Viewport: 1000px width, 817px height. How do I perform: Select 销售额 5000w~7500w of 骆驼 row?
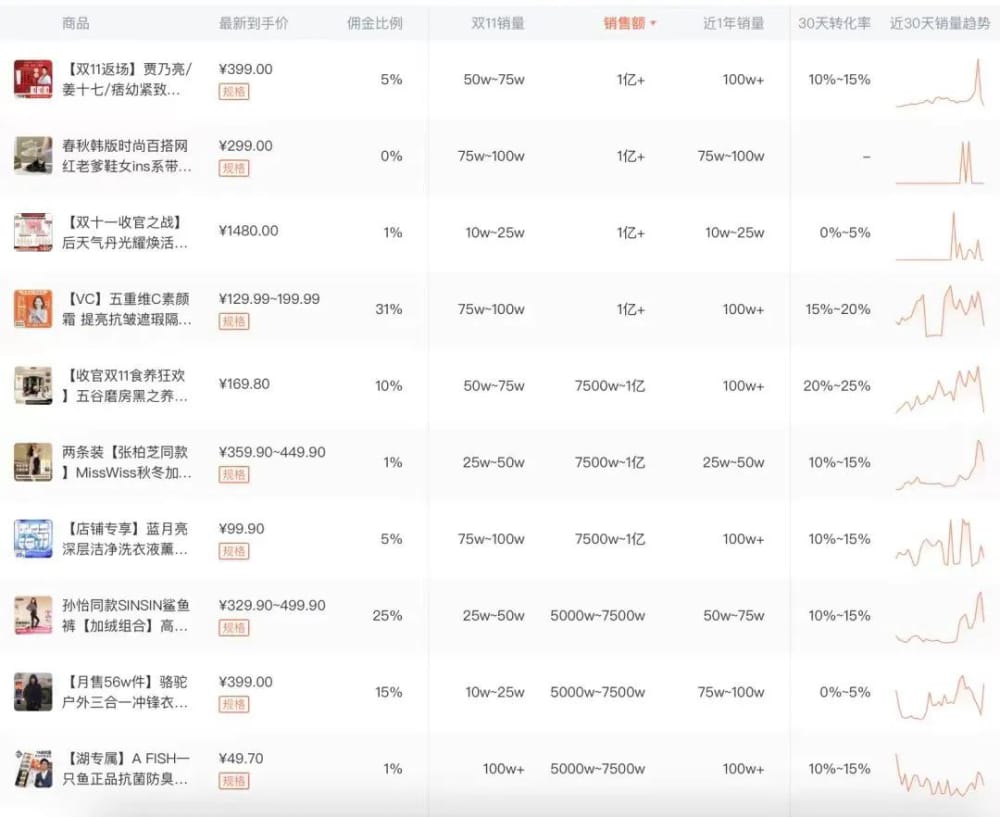598,692
